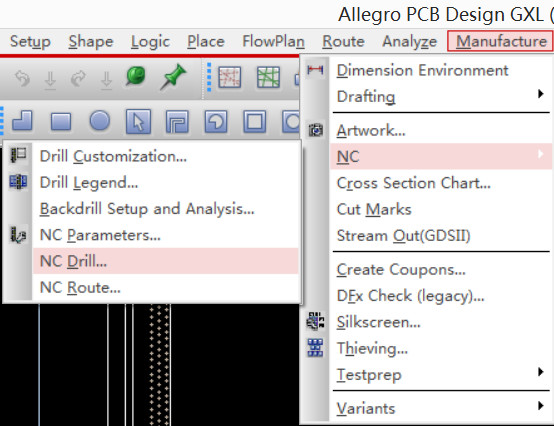Expand the Variants submenu
The width and height of the screenshot is (554, 426).
441,408
